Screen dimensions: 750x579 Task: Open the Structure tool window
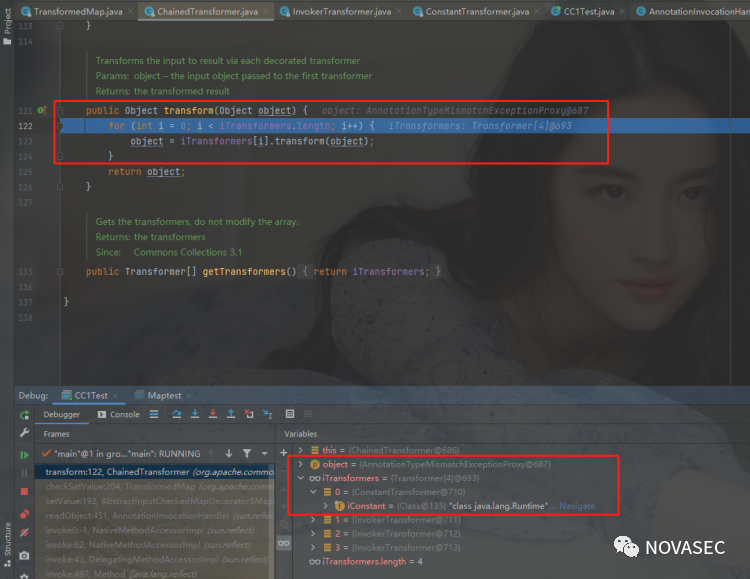pos(7,545)
